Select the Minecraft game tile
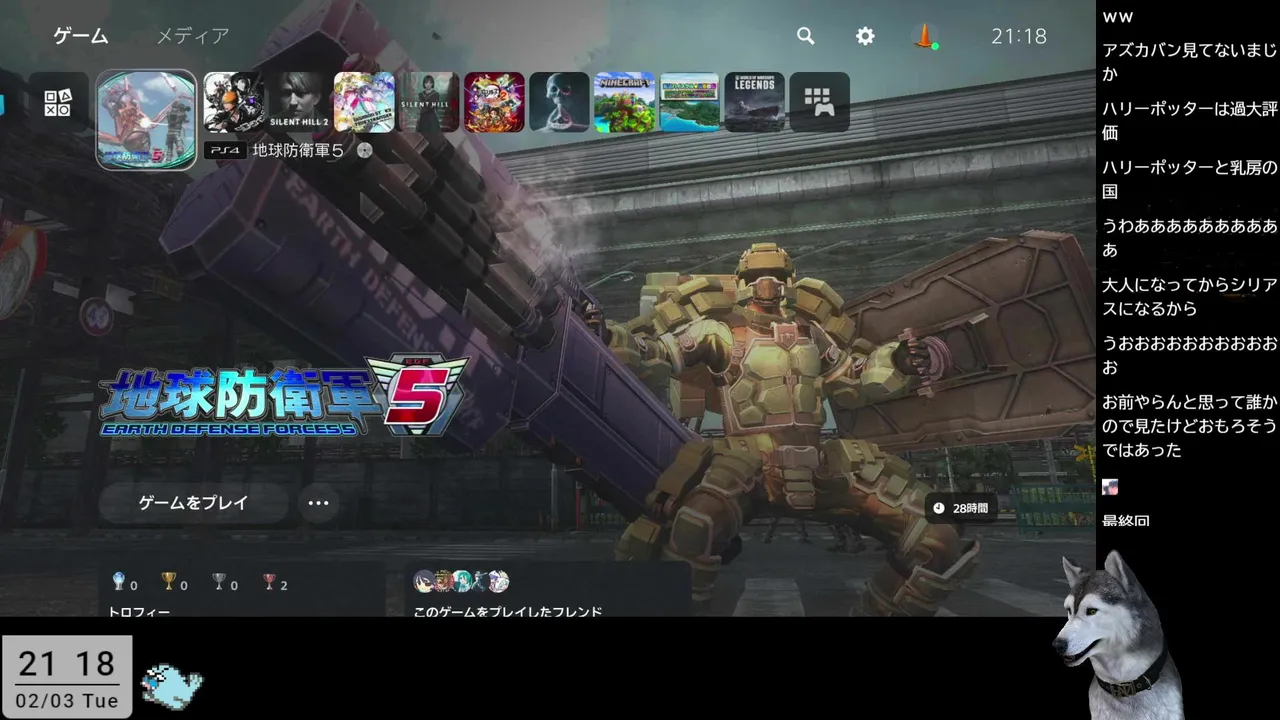The image size is (1280, 720). (624, 102)
